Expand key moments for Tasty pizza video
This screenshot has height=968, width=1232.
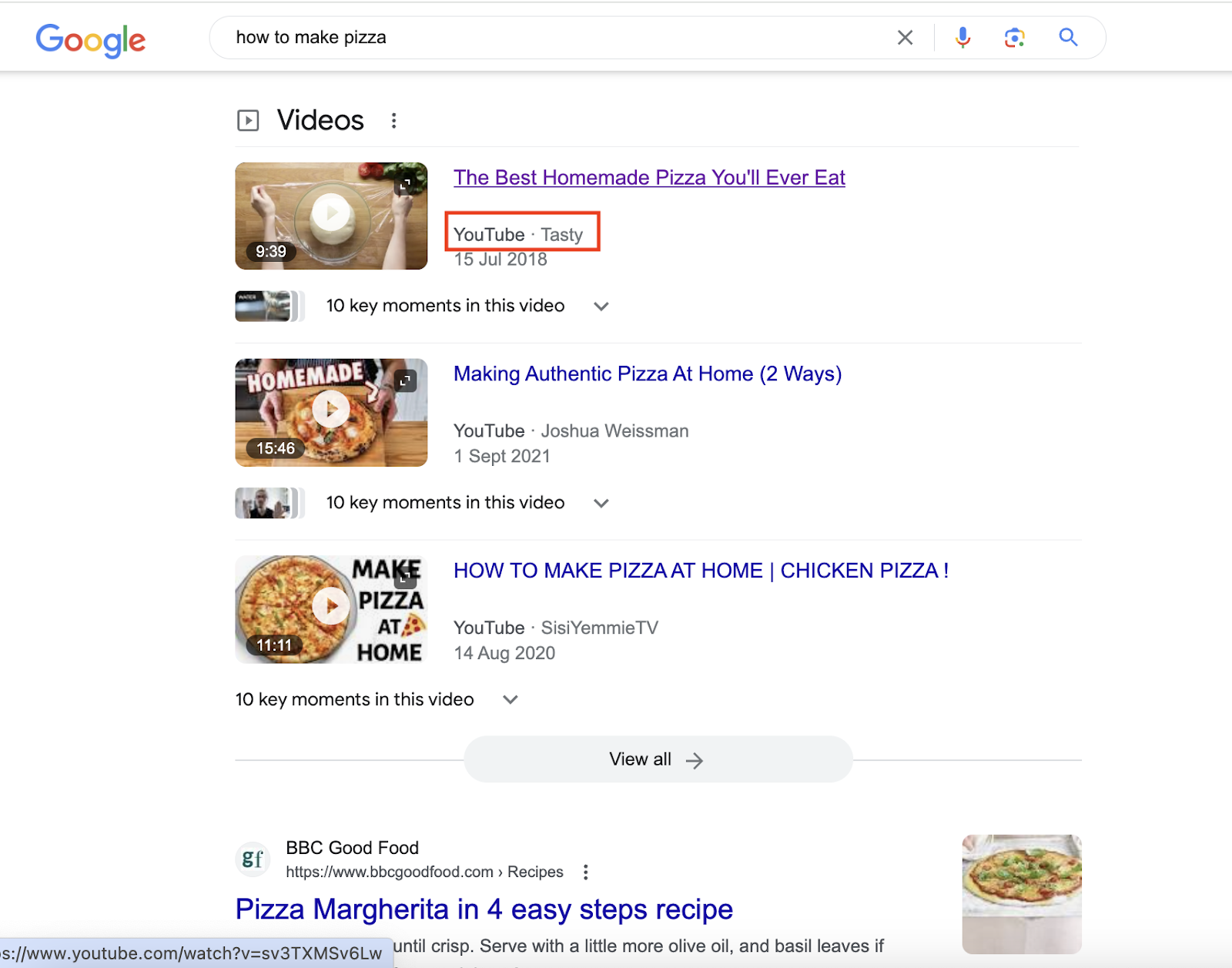(x=601, y=306)
